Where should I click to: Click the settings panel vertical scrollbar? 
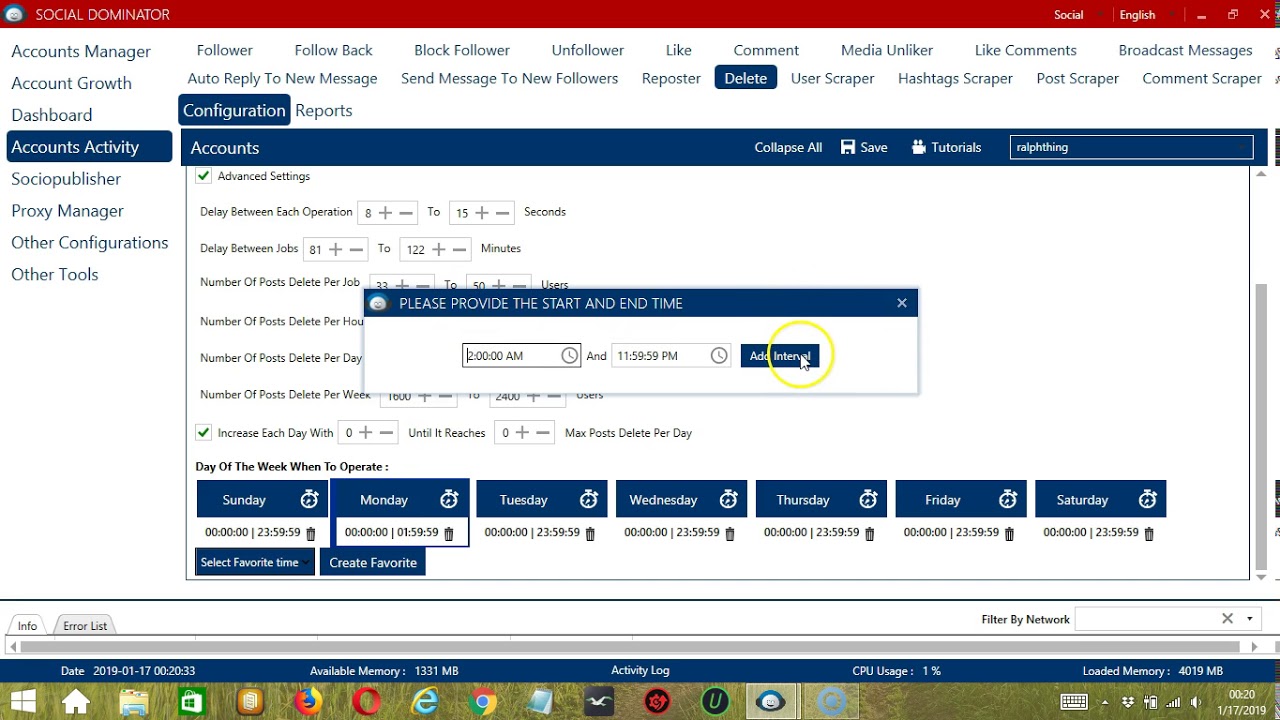1261,425
